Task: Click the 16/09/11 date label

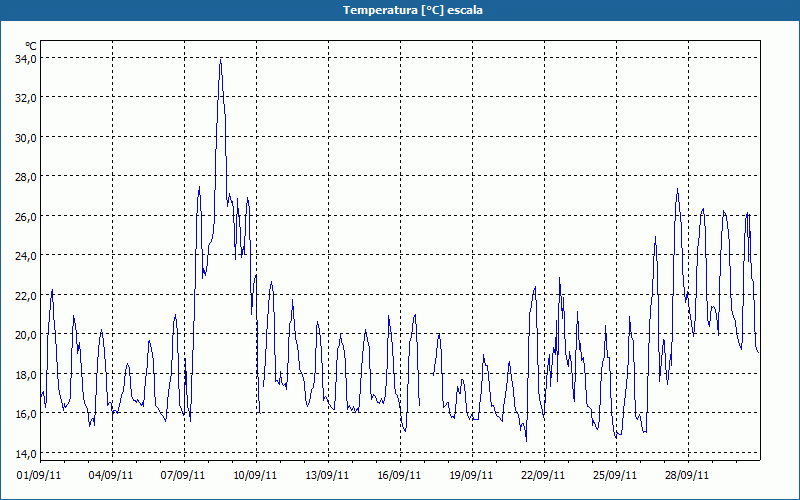Action: coord(399,475)
